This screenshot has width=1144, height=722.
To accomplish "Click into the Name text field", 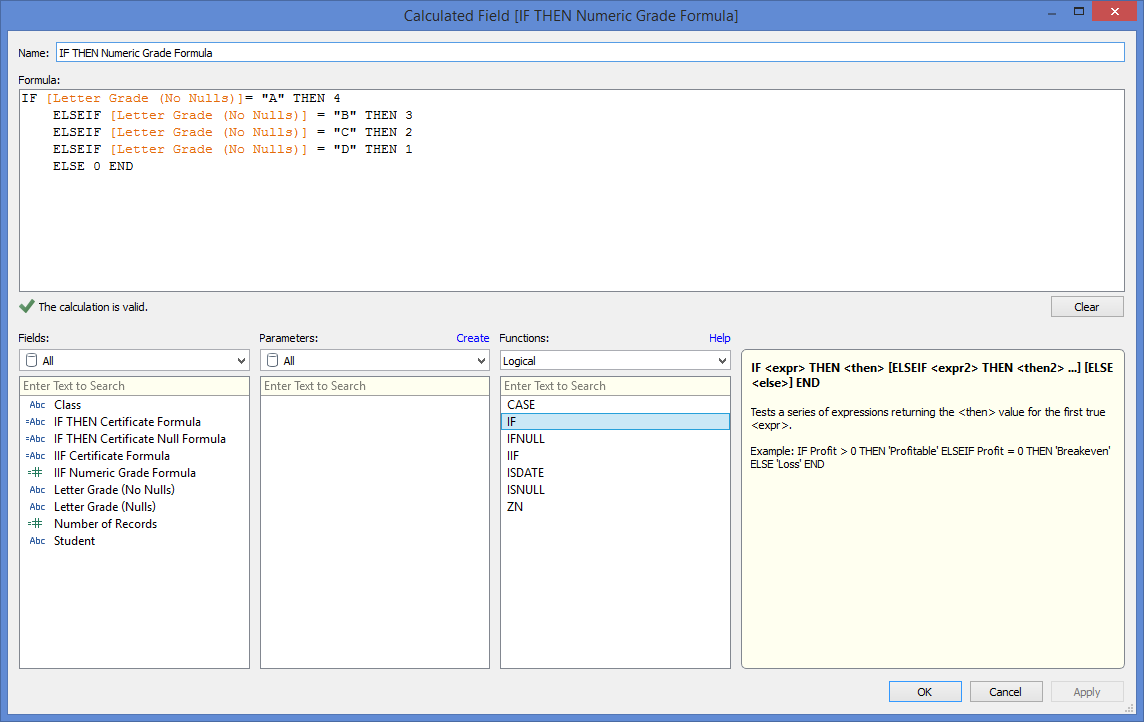I will [590, 52].
